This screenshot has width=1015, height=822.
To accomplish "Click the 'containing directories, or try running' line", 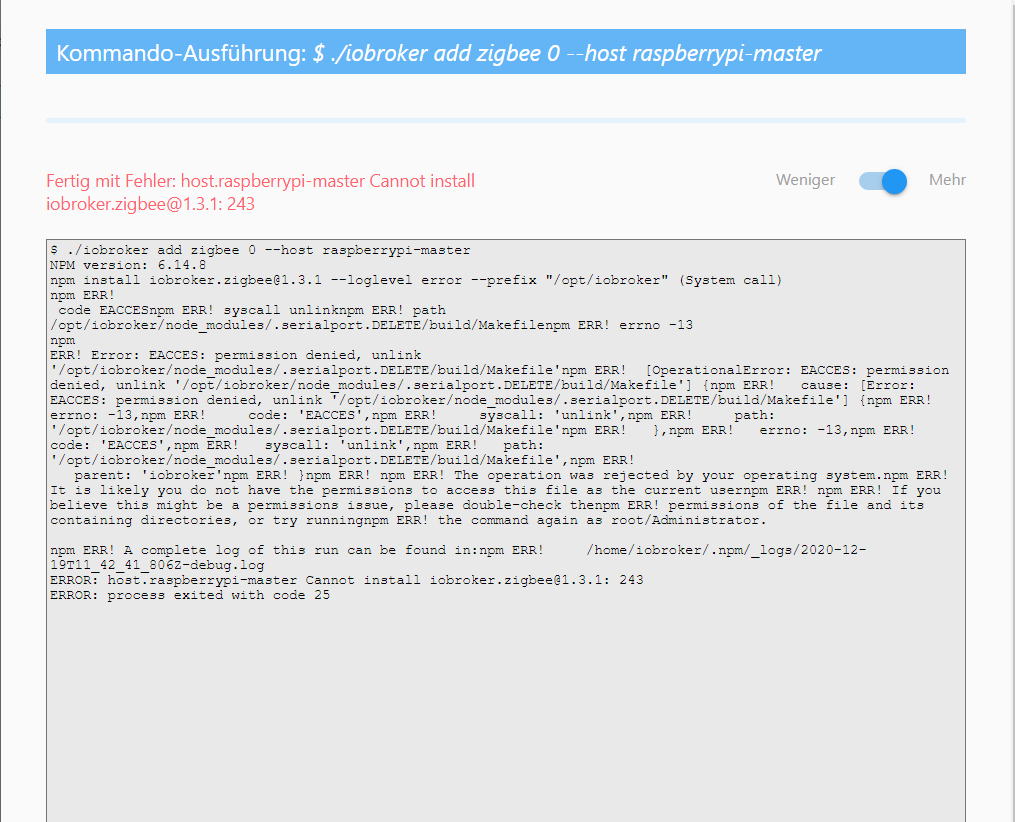I will point(408,520).
